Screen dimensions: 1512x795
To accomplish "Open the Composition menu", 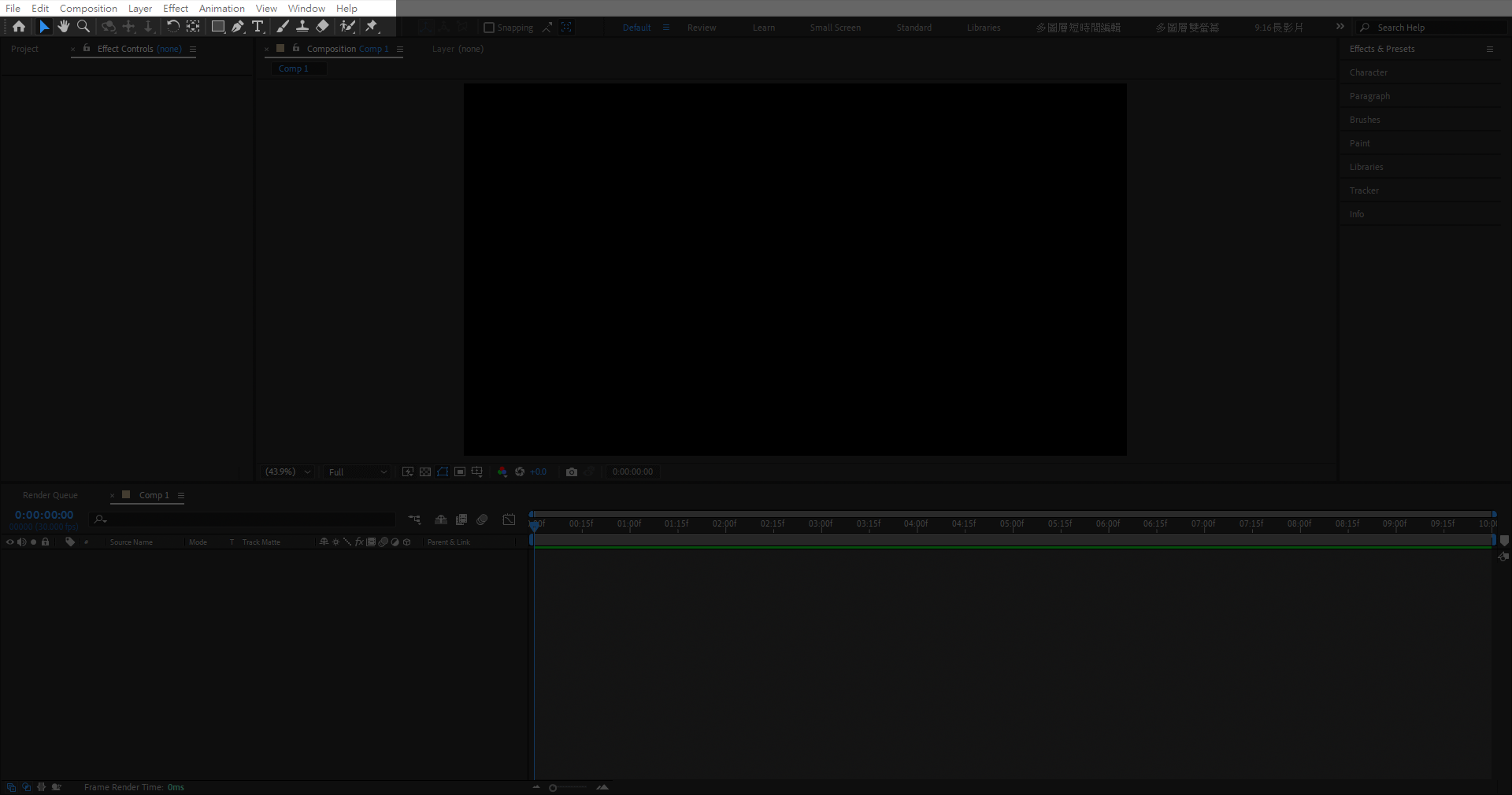I will 88,8.
